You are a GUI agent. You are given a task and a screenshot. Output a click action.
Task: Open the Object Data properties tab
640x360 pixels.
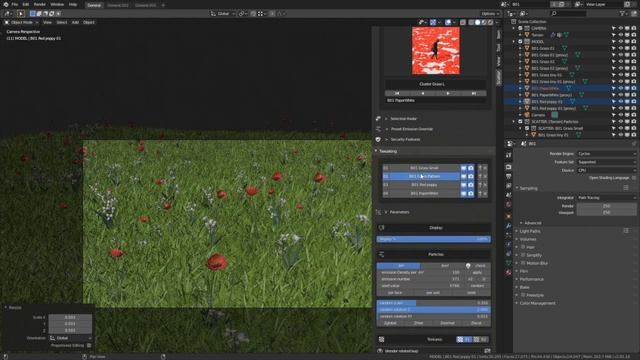(508, 263)
